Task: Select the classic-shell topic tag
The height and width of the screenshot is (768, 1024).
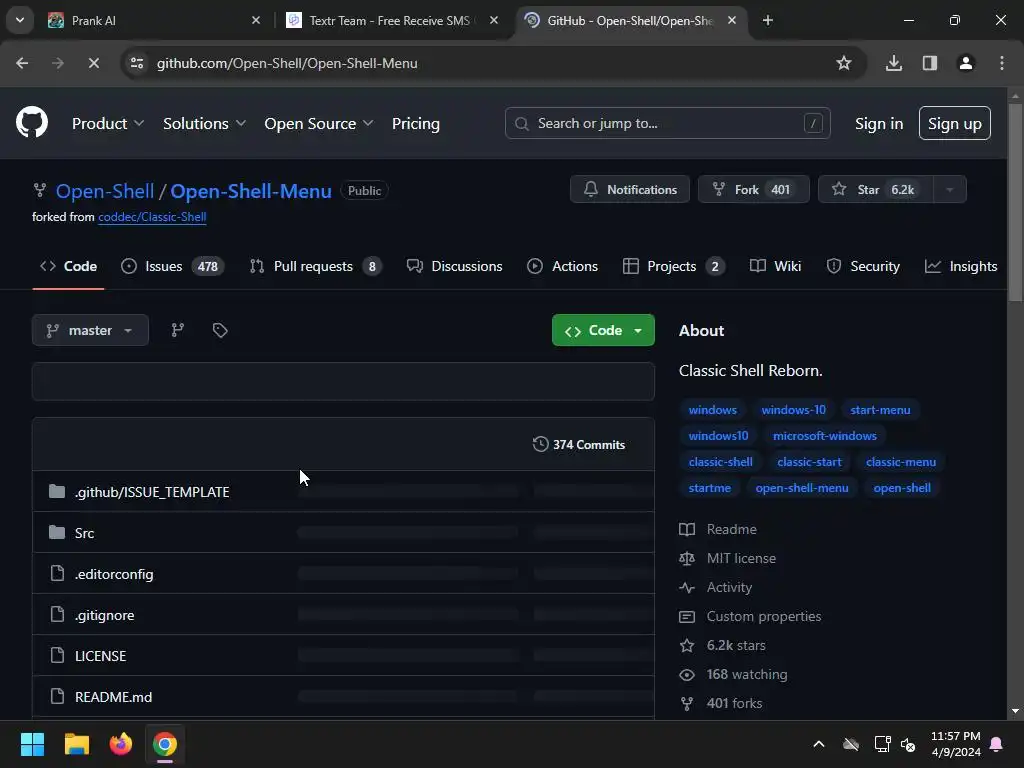Action: (x=720, y=462)
